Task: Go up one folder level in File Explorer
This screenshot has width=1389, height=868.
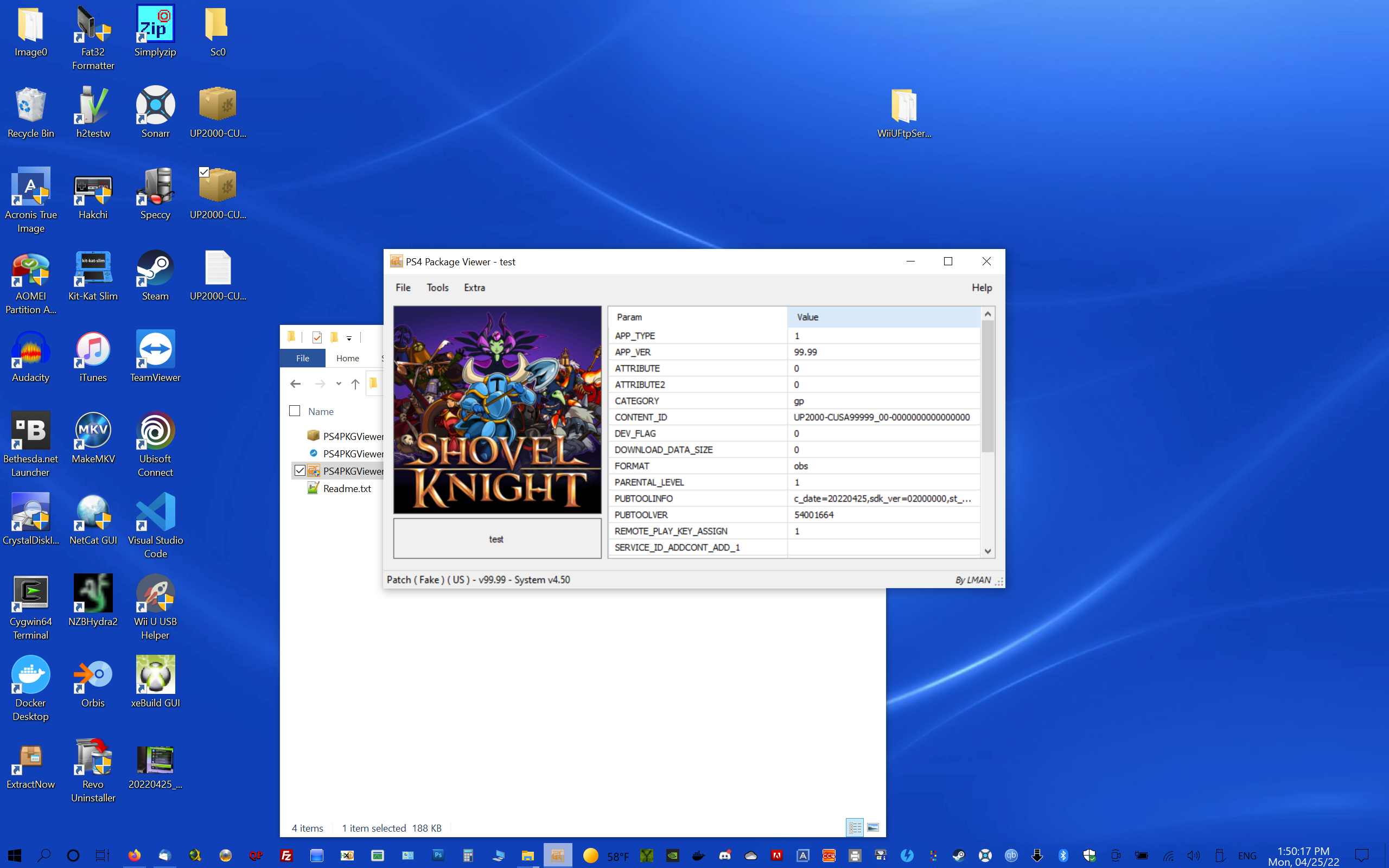Action: point(355,384)
